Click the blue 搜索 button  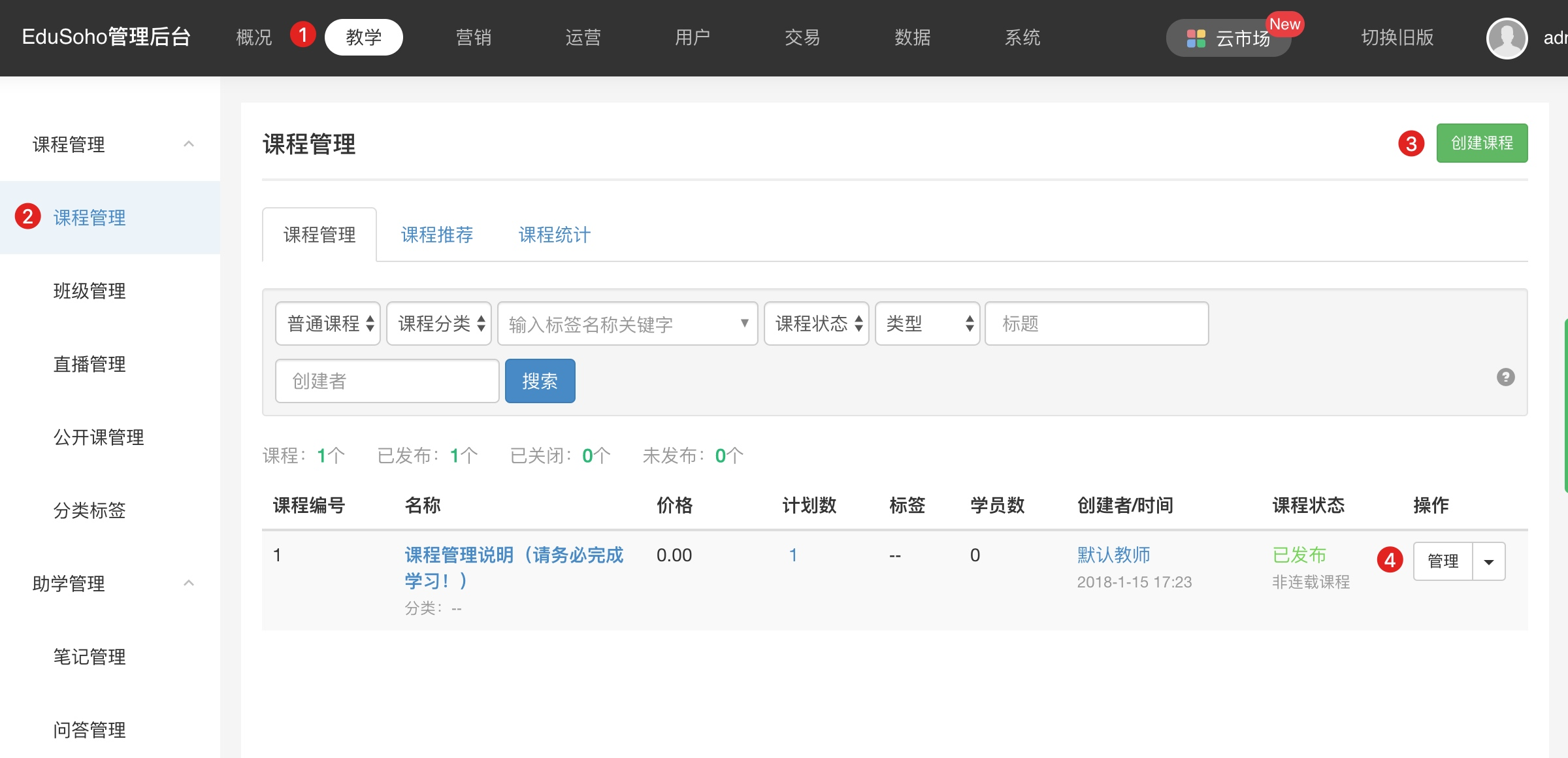click(x=540, y=381)
